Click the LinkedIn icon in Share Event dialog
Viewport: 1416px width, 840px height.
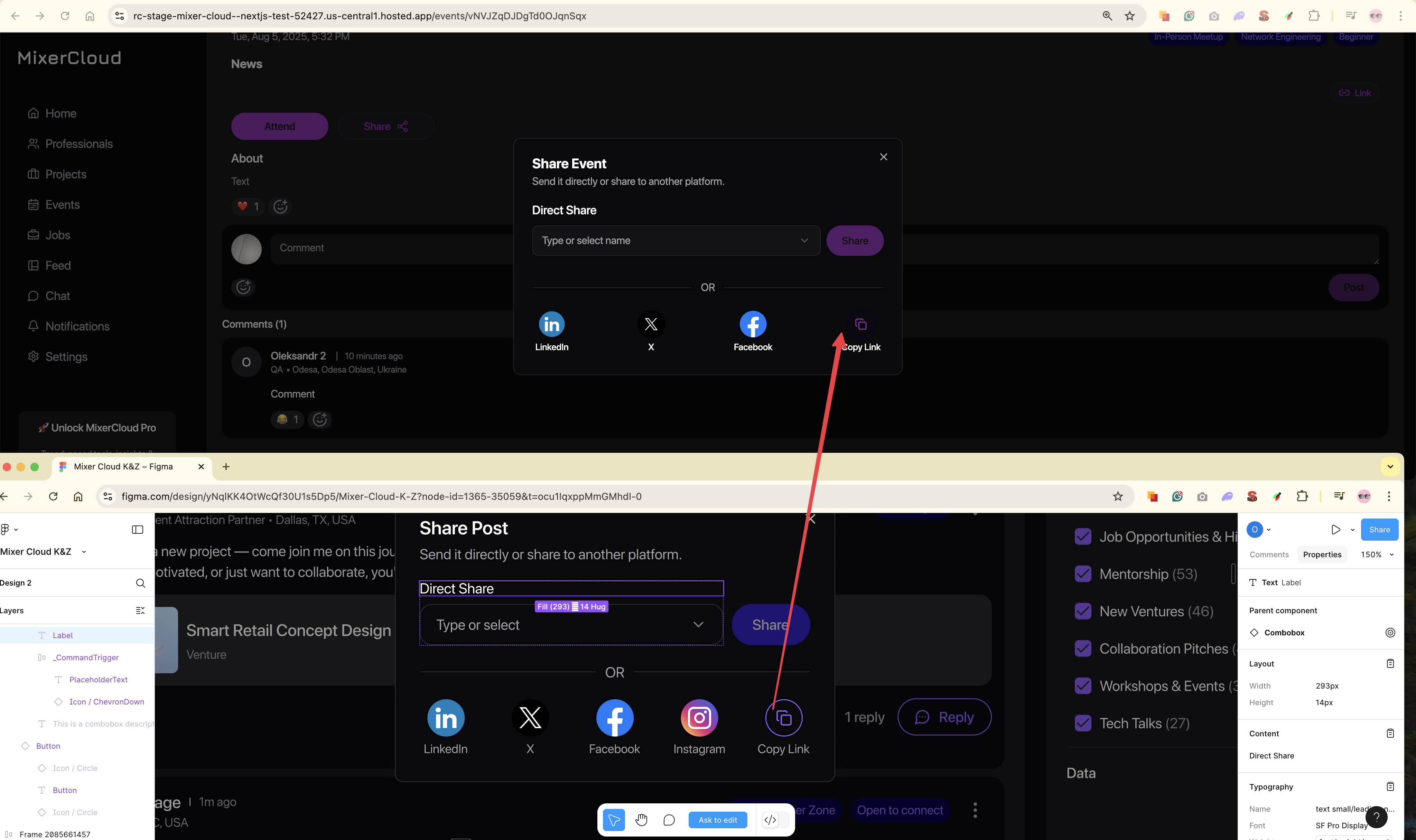click(551, 324)
